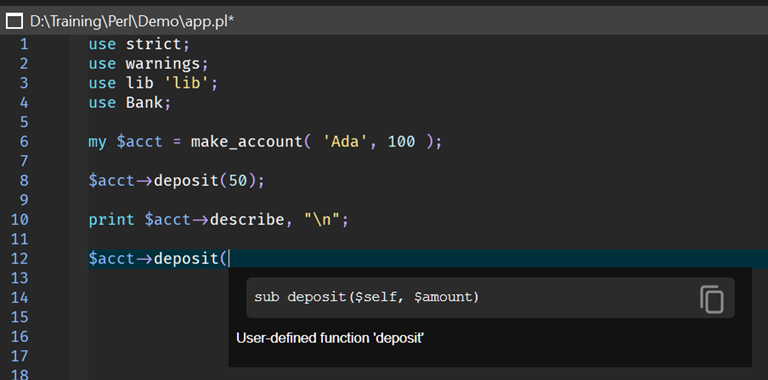768x380 pixels.
Task: Click the word 'warnings' on line 2
Action: (x=163, y=64)
